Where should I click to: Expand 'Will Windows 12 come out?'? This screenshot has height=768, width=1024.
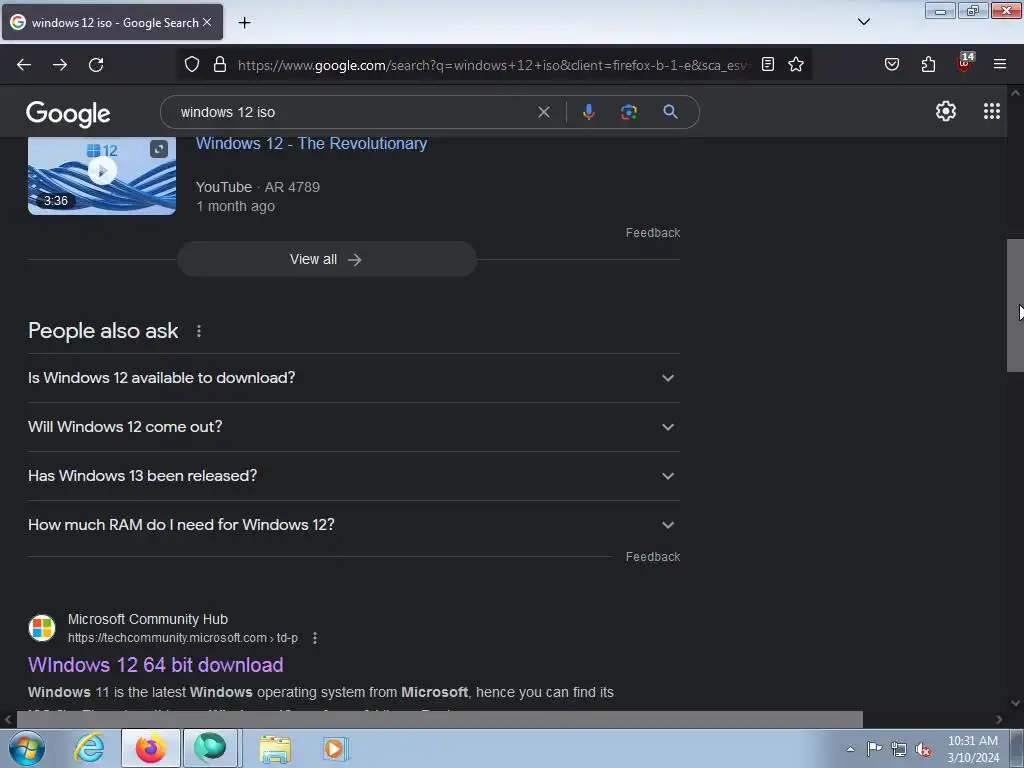[x=354, y=427]
